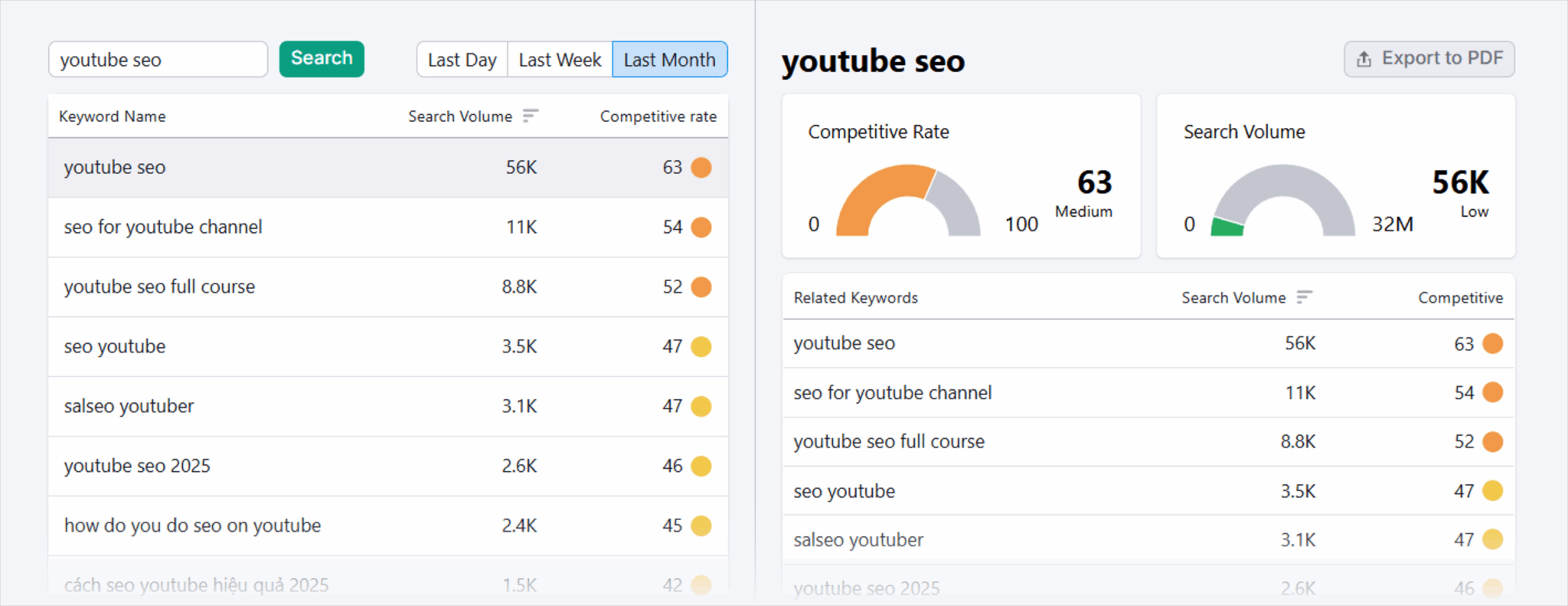Select 'seo youtube' row in left table

(x=388, y=347)
